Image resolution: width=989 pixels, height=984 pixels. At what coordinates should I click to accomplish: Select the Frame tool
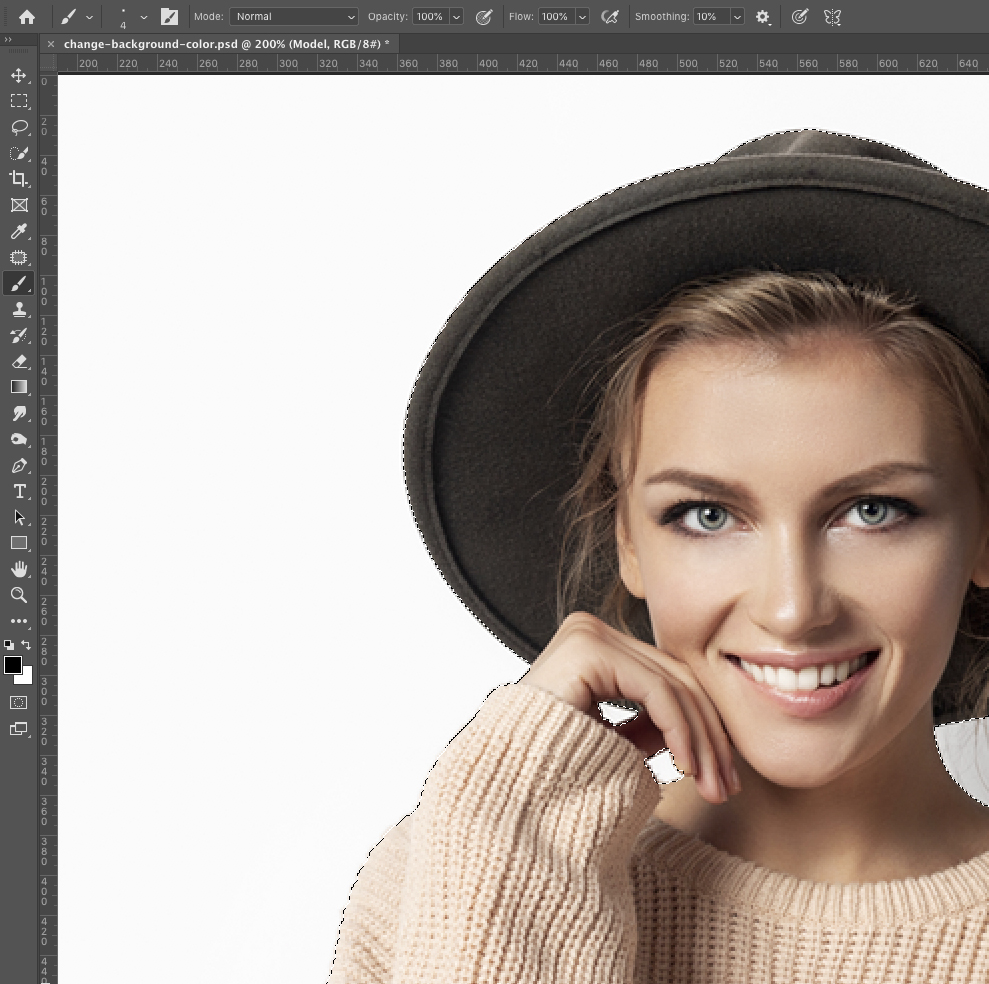pyautogui.click(x=19, y=205)
